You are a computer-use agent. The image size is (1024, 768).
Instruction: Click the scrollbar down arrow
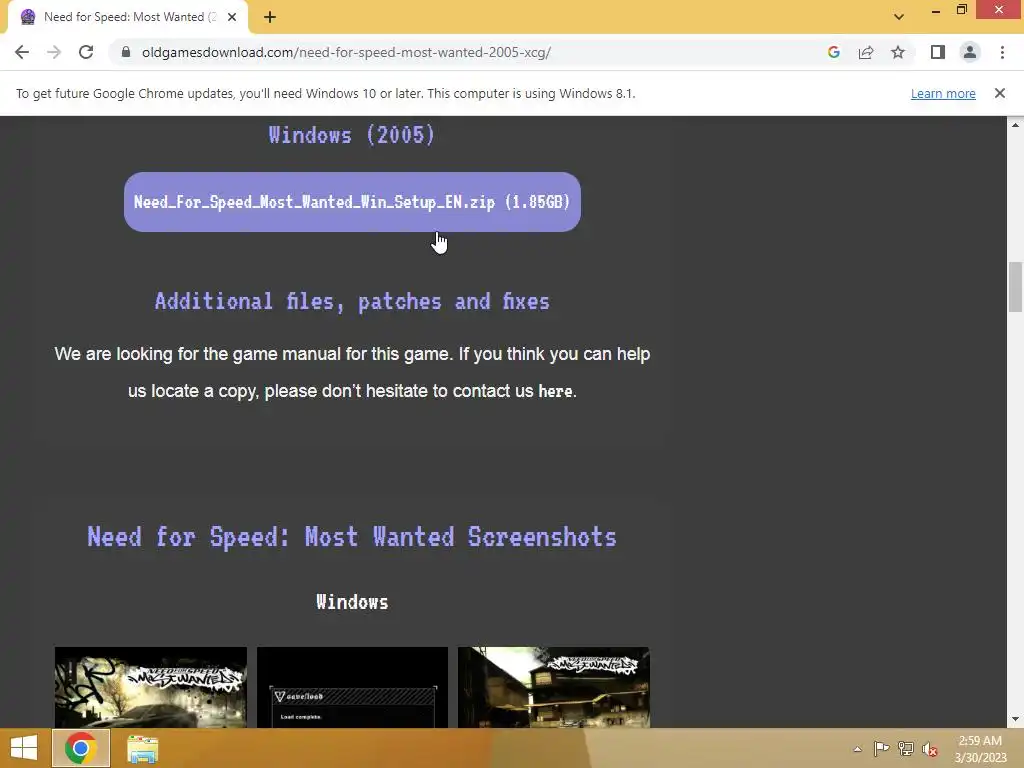pos(1015,720)
